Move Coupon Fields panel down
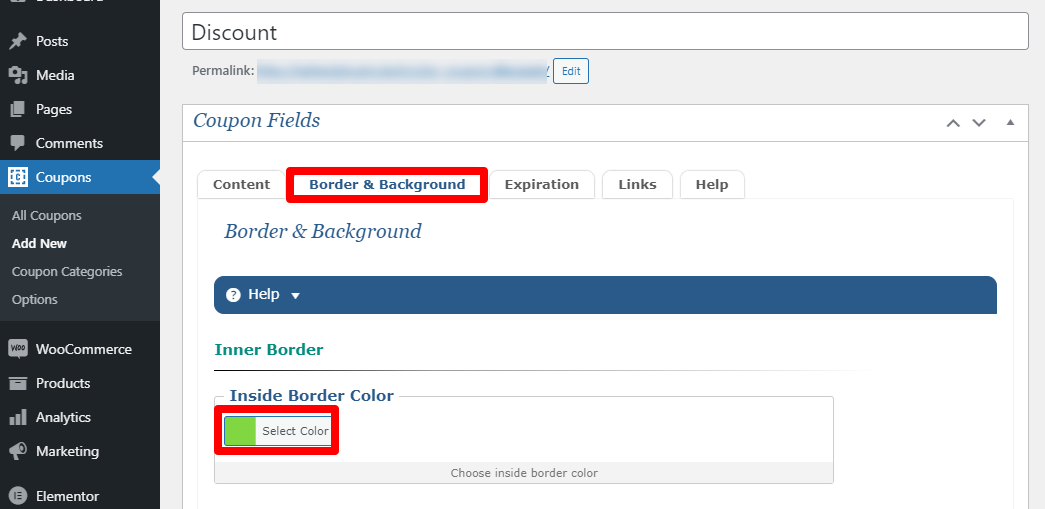1045x509 pixels. (979, 123)
